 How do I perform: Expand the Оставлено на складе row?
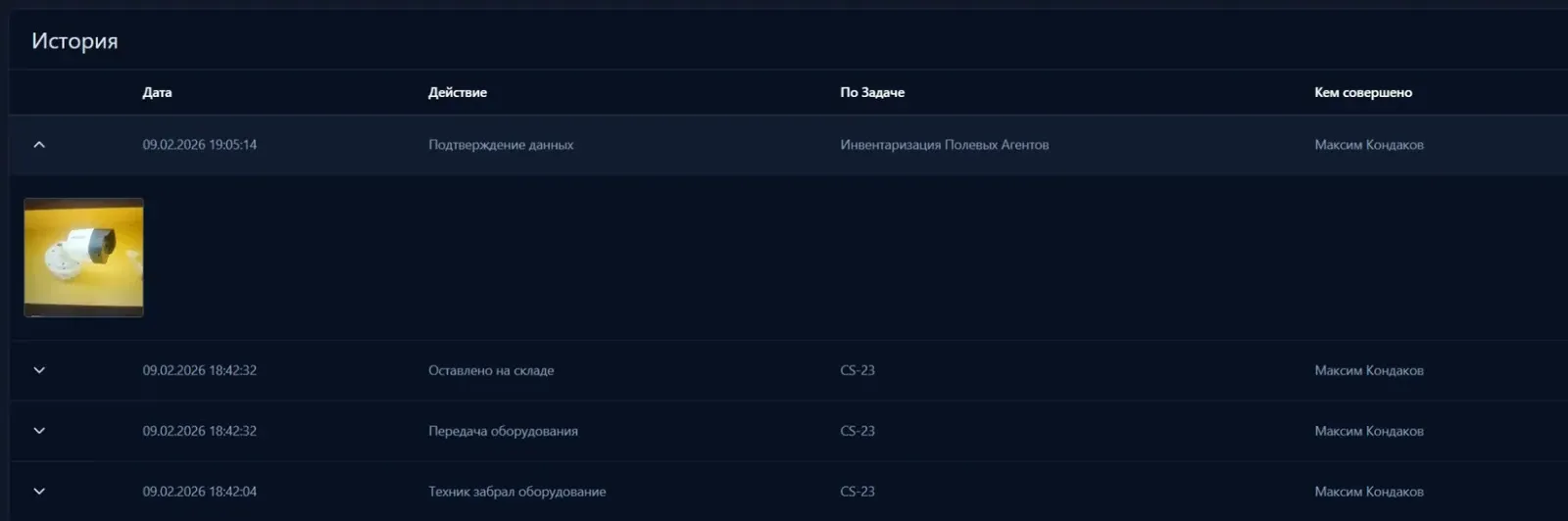point(39,370)
